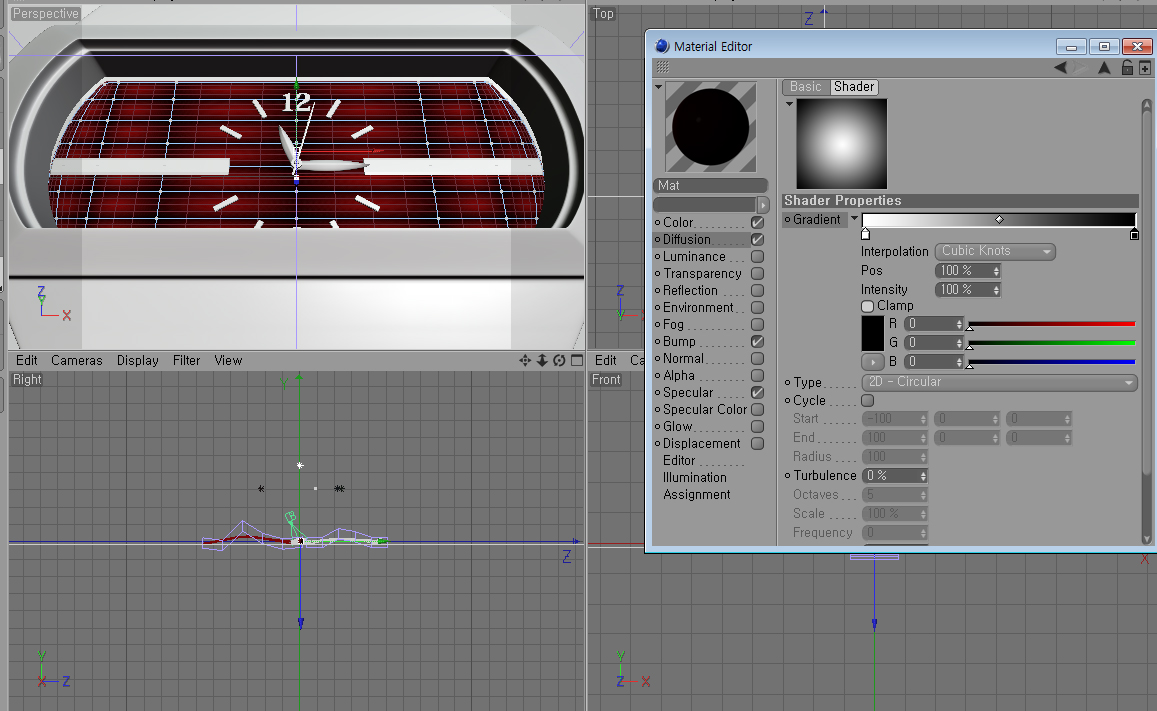Open the Assignment settings page
The height and width of the screenshot is (711, 1157).
(x=696, y=494)
